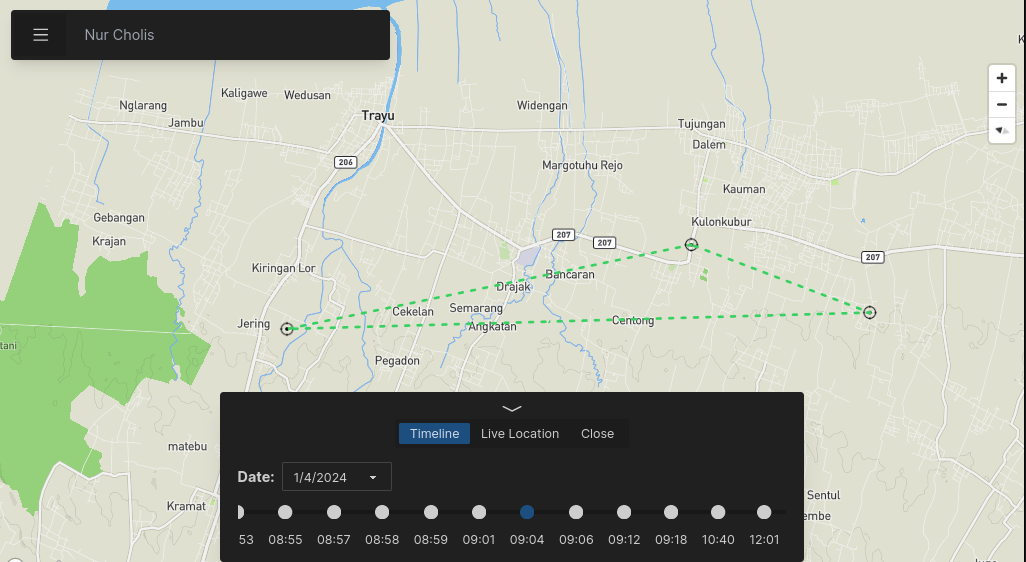The image size is (1026, 562).
Task: Click the Tujungan map label
Action: click(x=701, y=124)
